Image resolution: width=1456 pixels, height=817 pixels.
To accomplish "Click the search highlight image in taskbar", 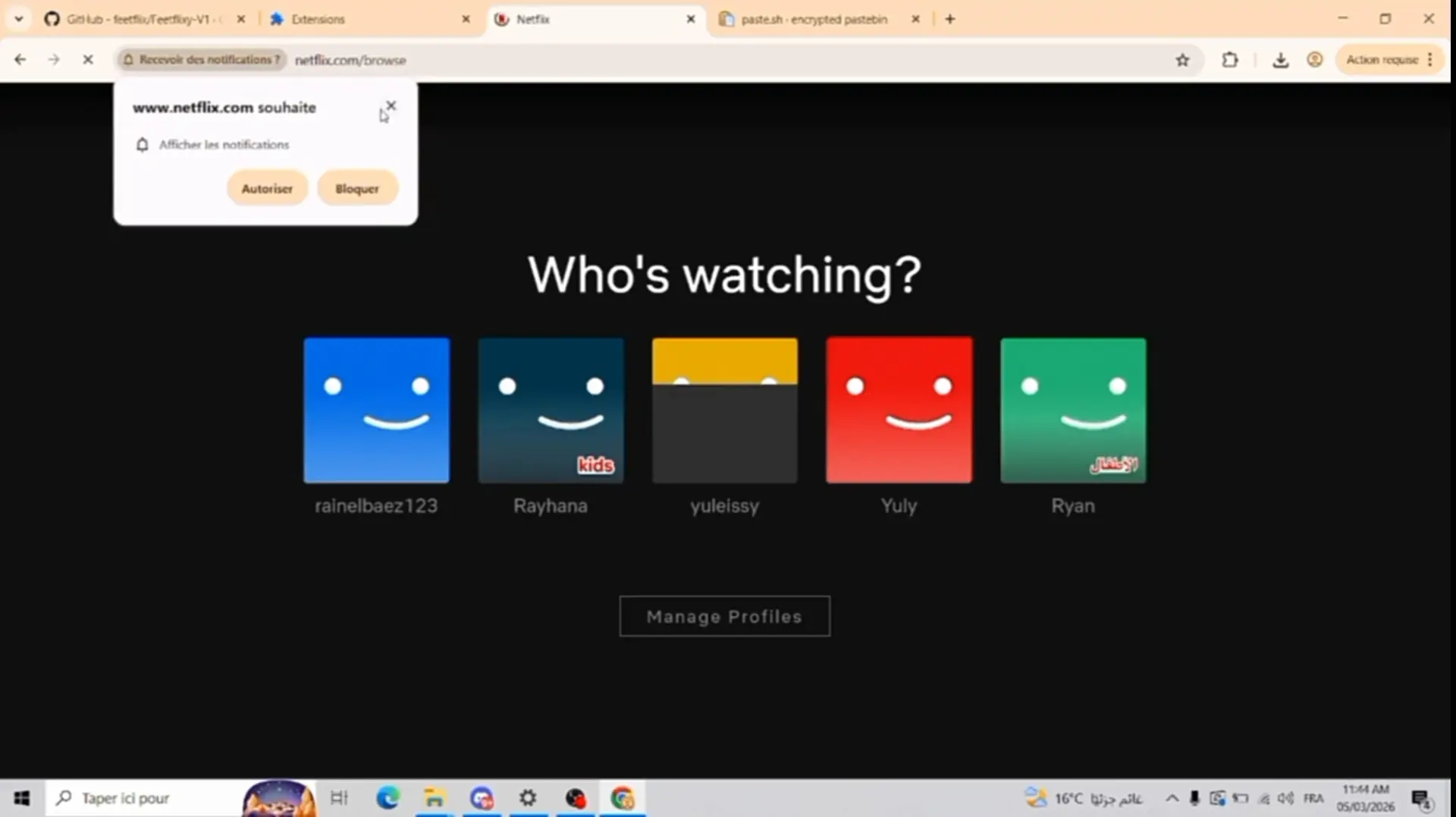I will (278, 798).
